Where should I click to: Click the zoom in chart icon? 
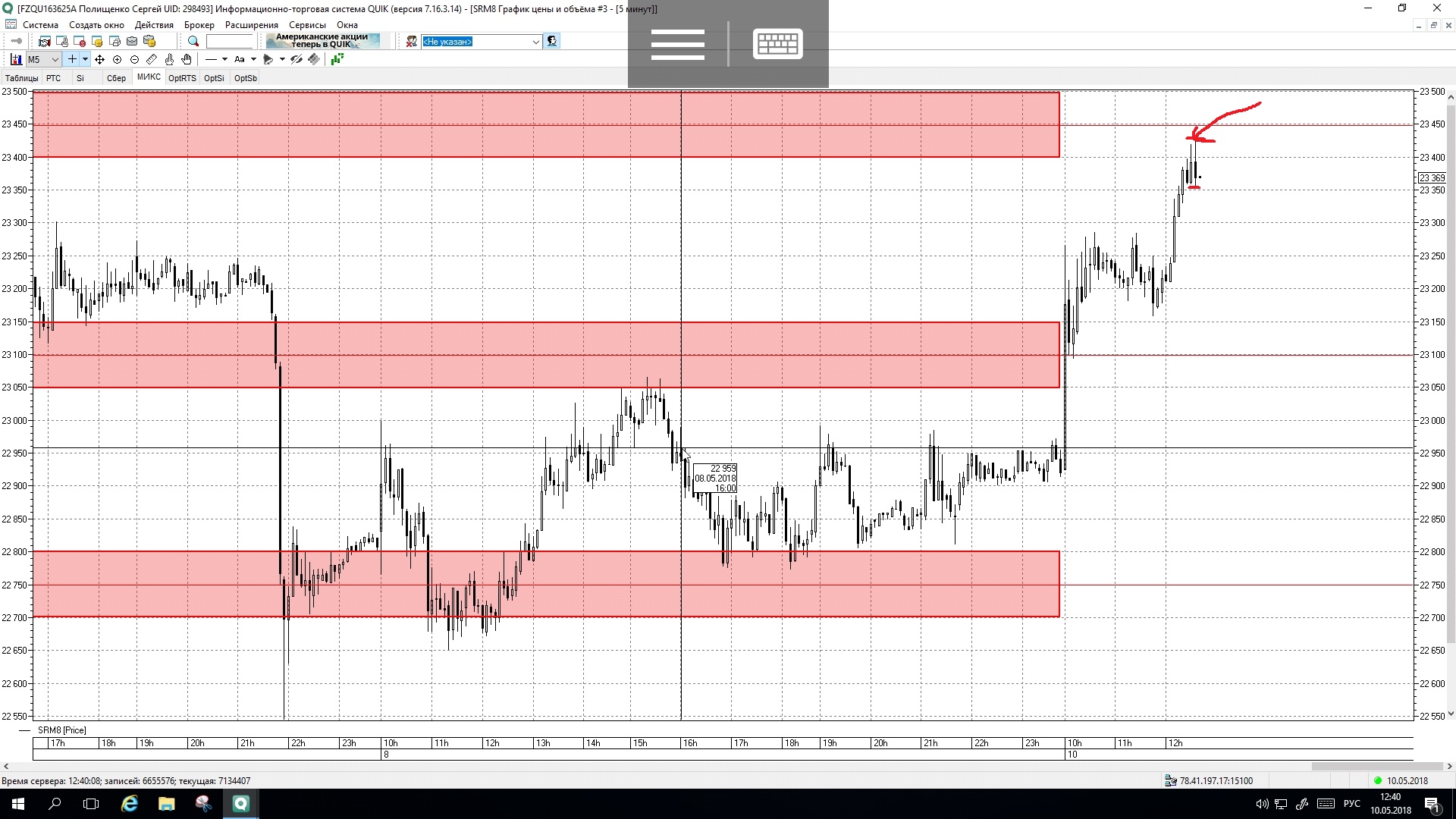(117, 59)
